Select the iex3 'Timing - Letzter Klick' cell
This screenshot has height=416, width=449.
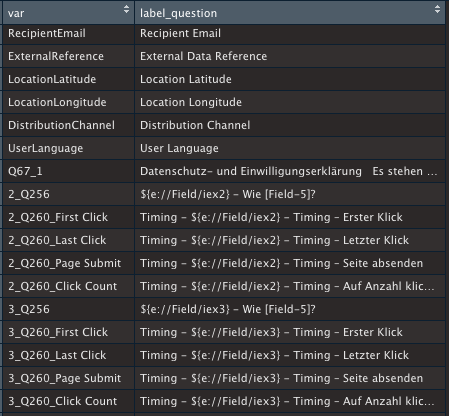coord(290,355)
